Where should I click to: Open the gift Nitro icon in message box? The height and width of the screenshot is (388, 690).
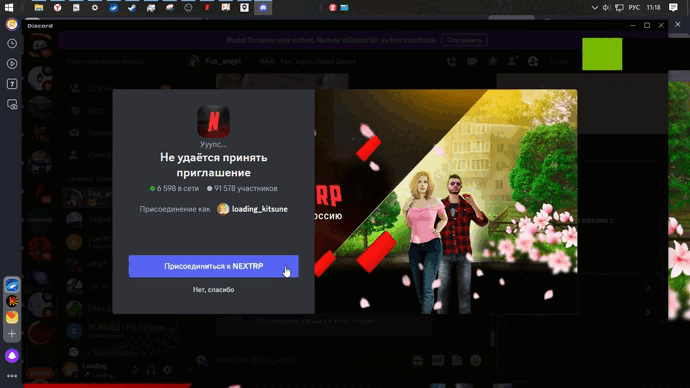[418, 360]
